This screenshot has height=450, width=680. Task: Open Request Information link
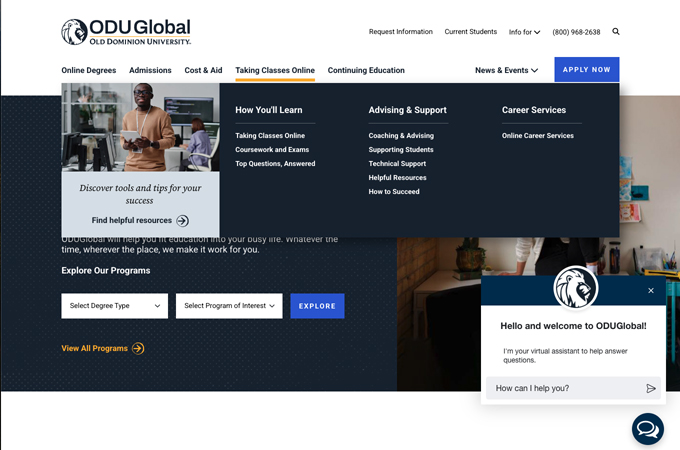click(401, 32)
